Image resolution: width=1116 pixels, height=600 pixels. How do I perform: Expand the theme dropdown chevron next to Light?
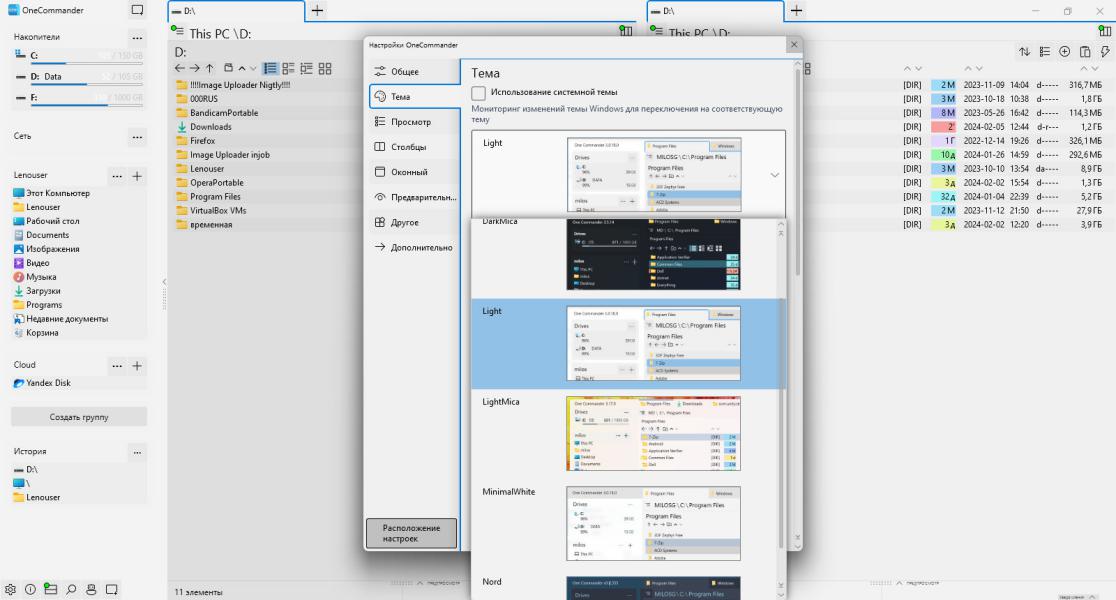point(774,175)
